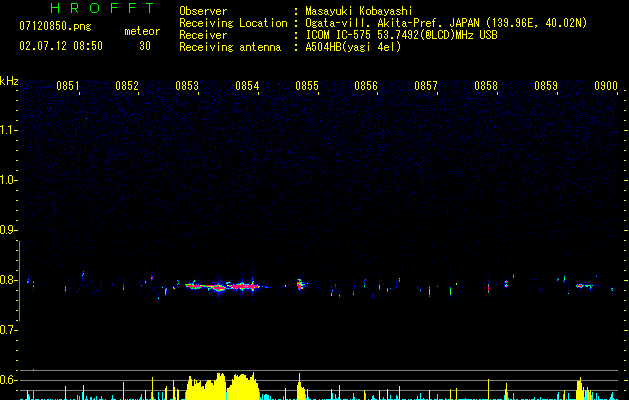This screenshot has height=400, width=629.
Task: Click the large yellow intensity peak below 0853-0854
Action: (223, 386)
